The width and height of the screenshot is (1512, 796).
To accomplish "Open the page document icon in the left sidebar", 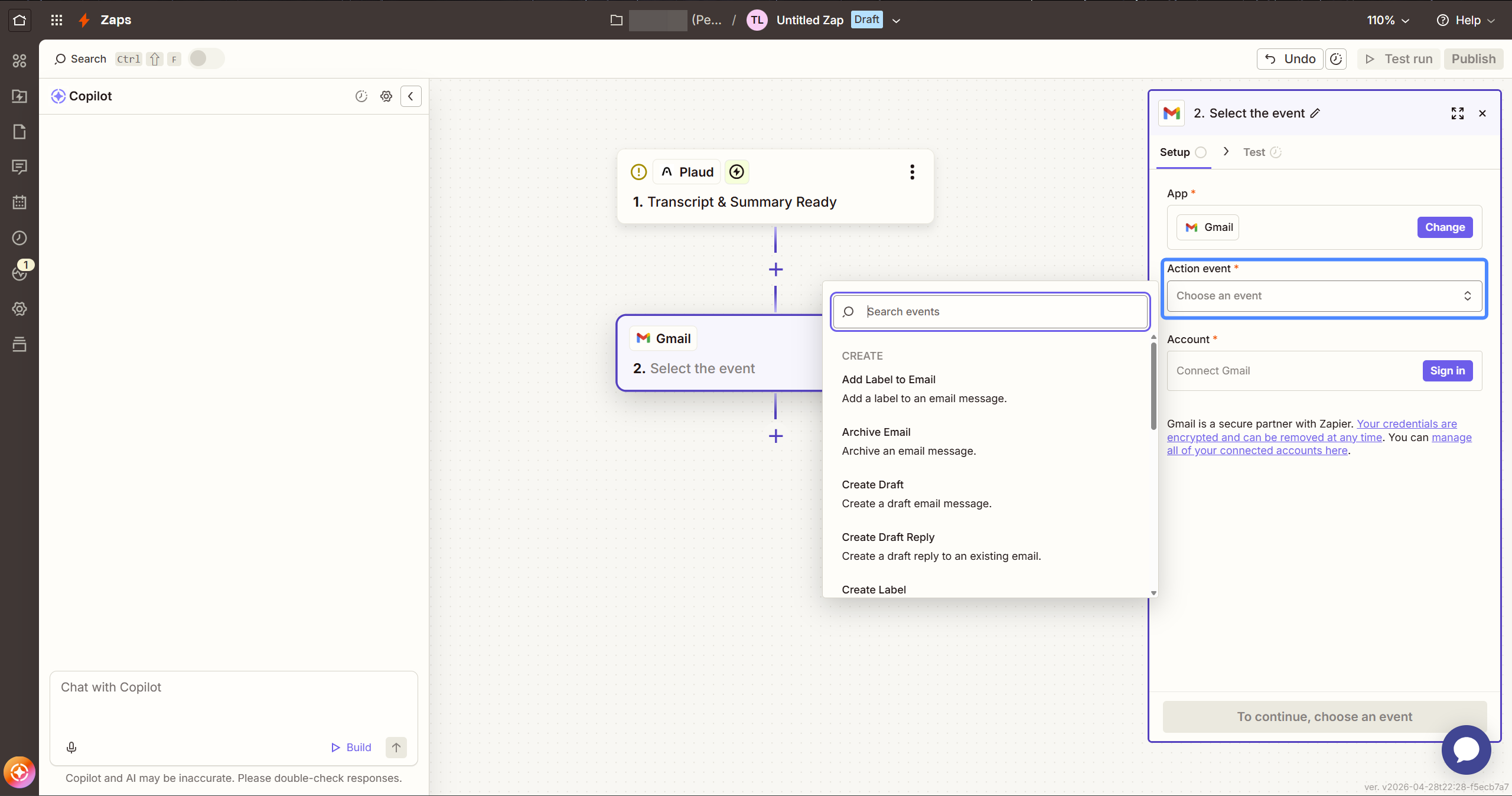I will point(19,132).
